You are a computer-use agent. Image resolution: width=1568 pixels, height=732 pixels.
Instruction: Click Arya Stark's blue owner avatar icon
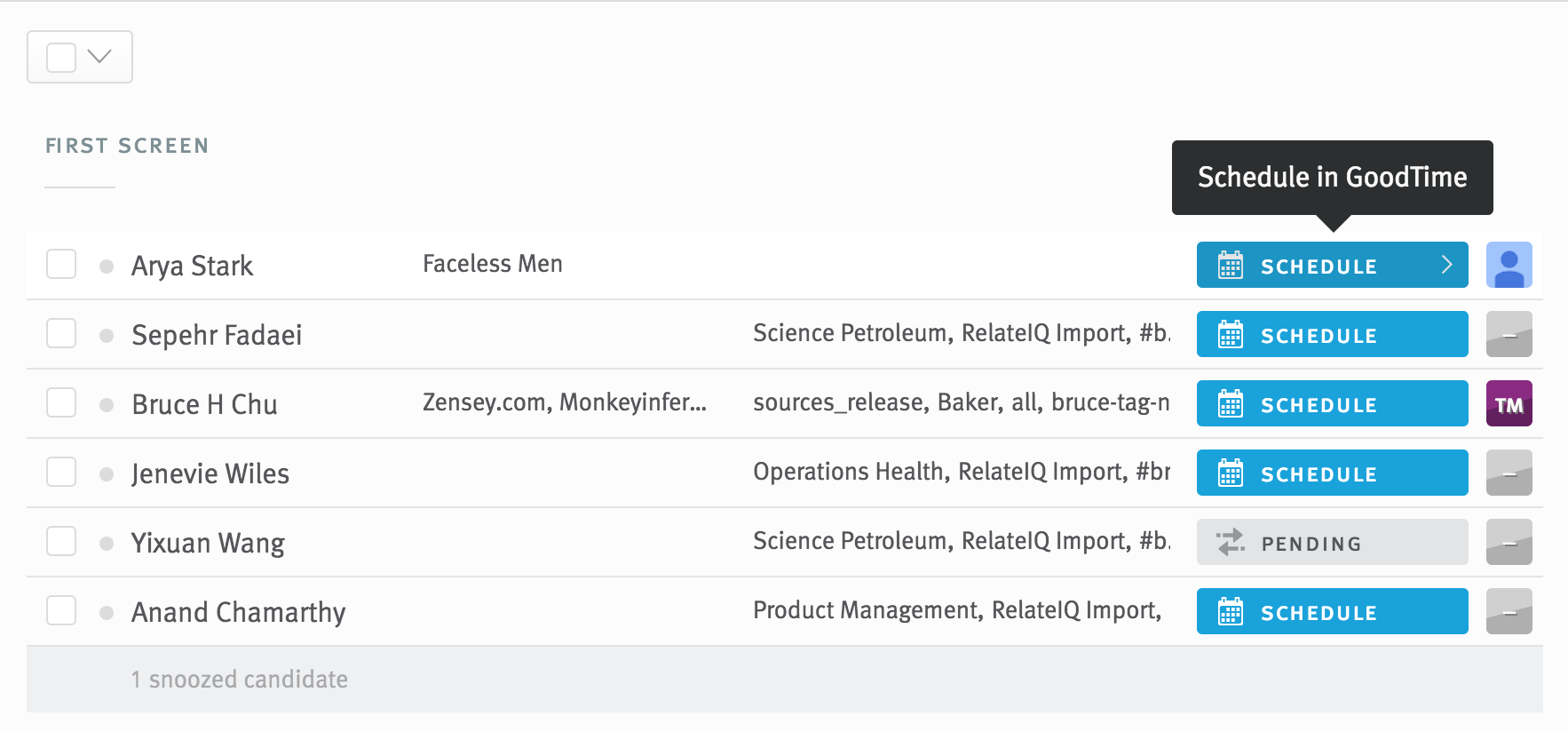(1509, 265)
